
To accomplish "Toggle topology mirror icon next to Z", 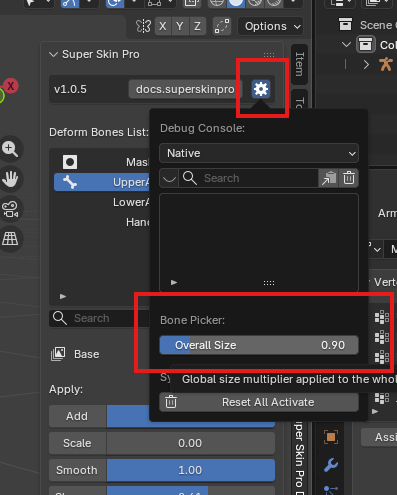I will pos(222,26).
